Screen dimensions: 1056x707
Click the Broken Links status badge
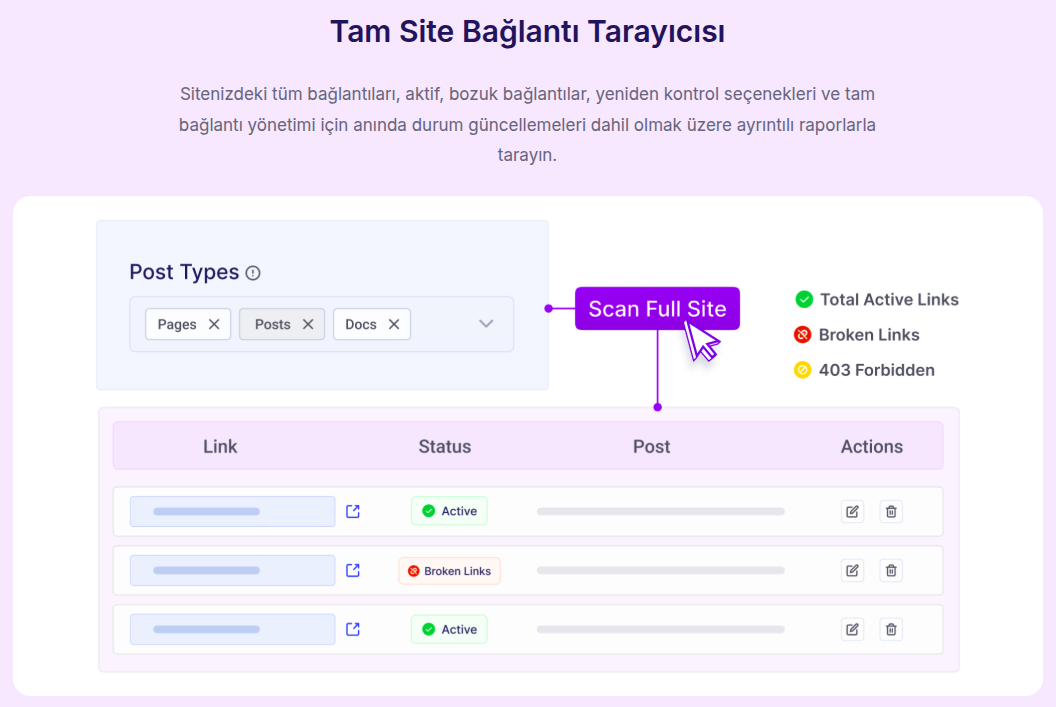pyautogui.click(x=449, y=570)
